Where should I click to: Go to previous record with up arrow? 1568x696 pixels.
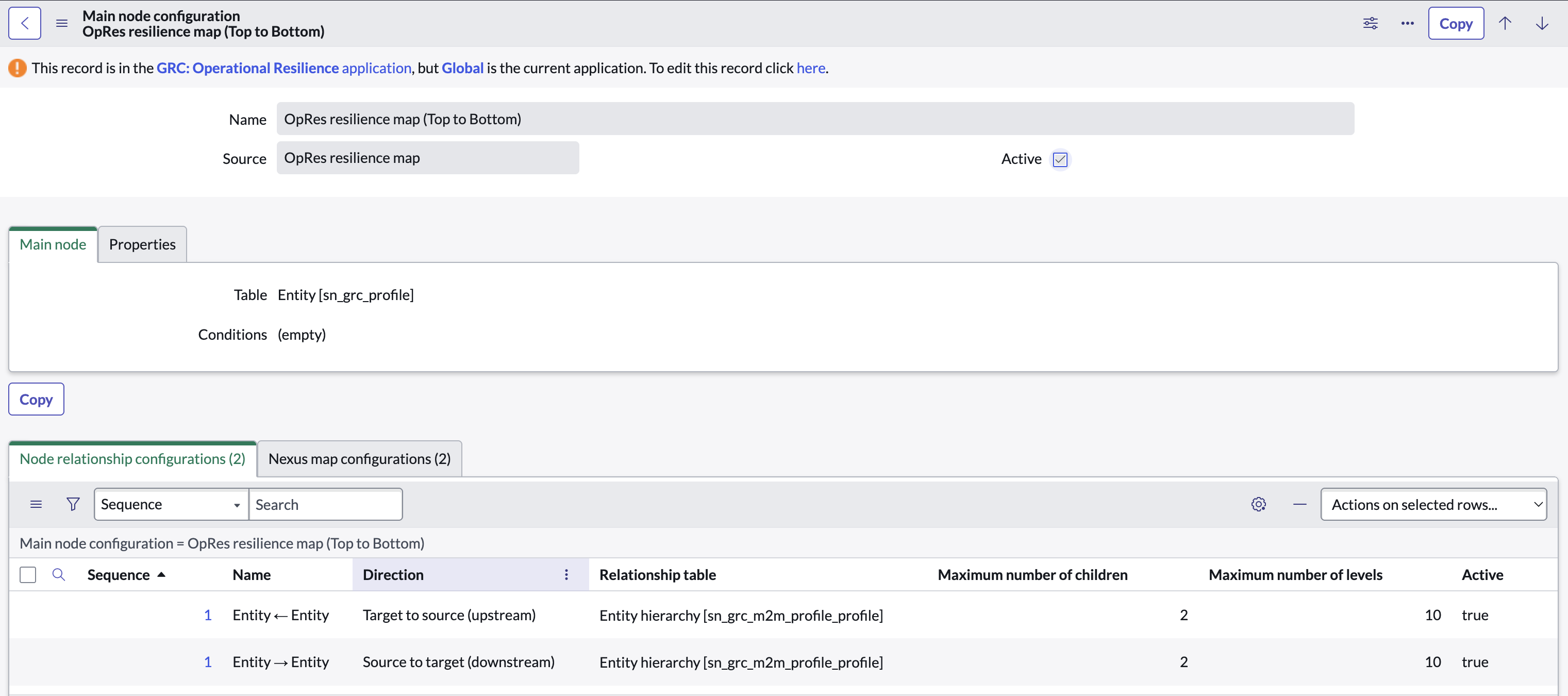tap(1505, 23)
